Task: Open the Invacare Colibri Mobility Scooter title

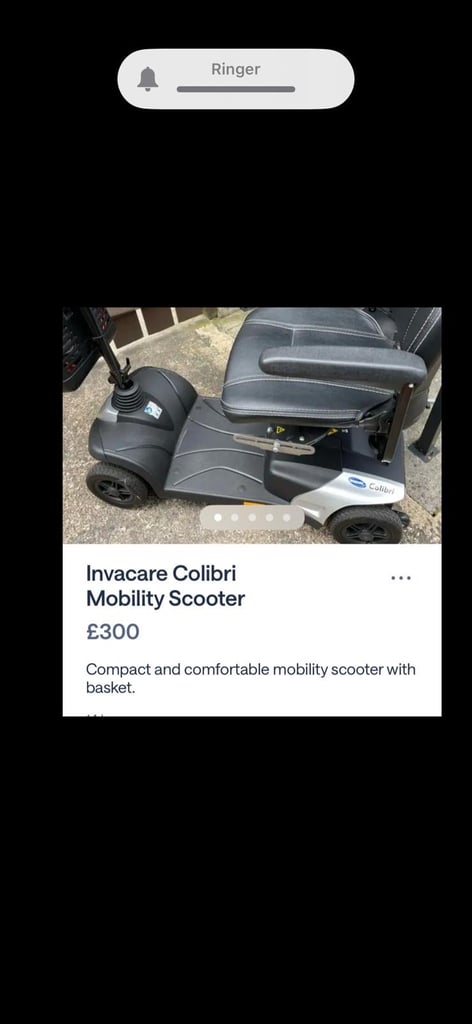Action: click(166, 586)
